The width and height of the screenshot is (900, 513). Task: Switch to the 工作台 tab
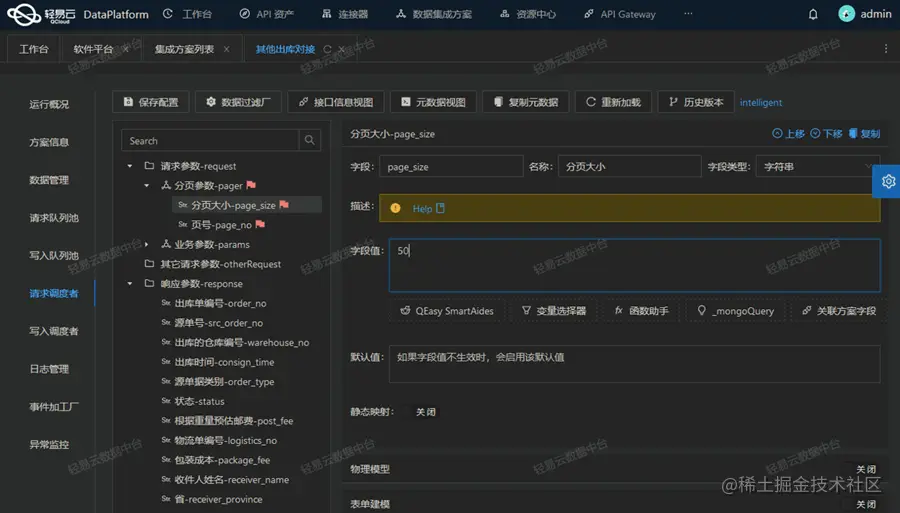point(34,49)
